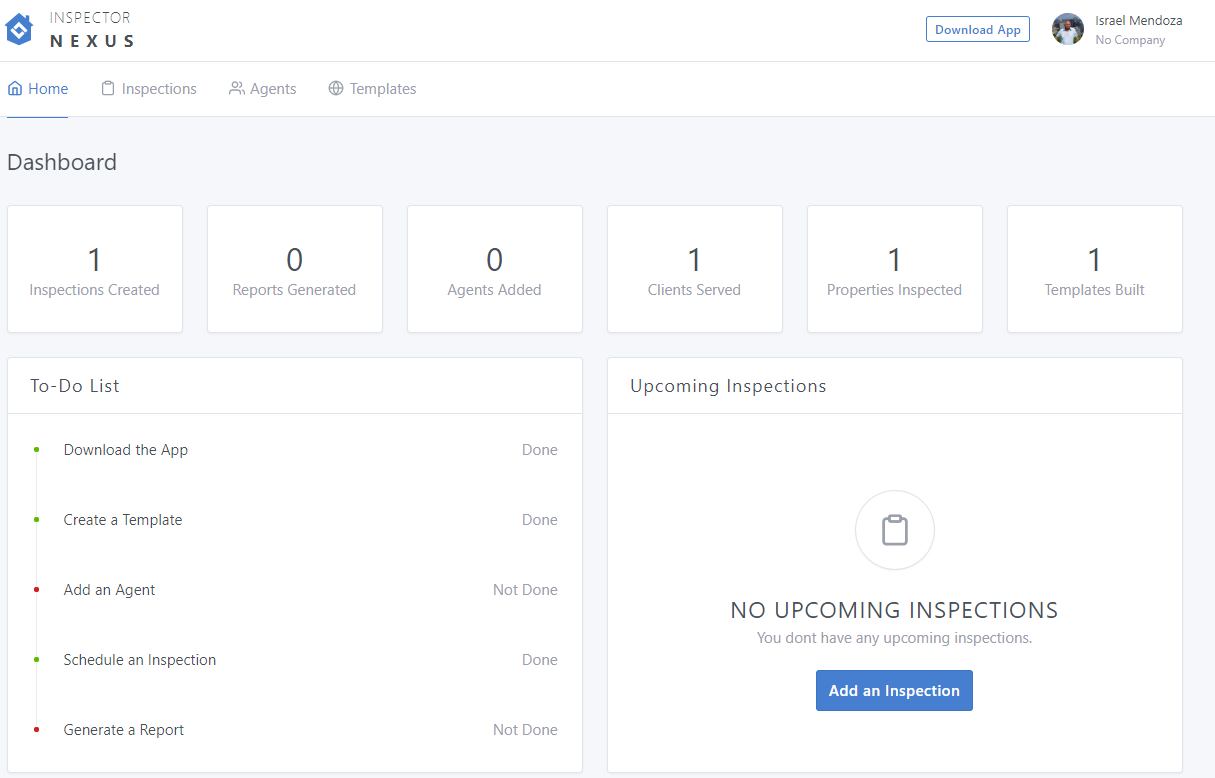This screenshot has width=1215, height=778.
Task: Open the Clients Served stat card
Action: [x=694, y=269]
